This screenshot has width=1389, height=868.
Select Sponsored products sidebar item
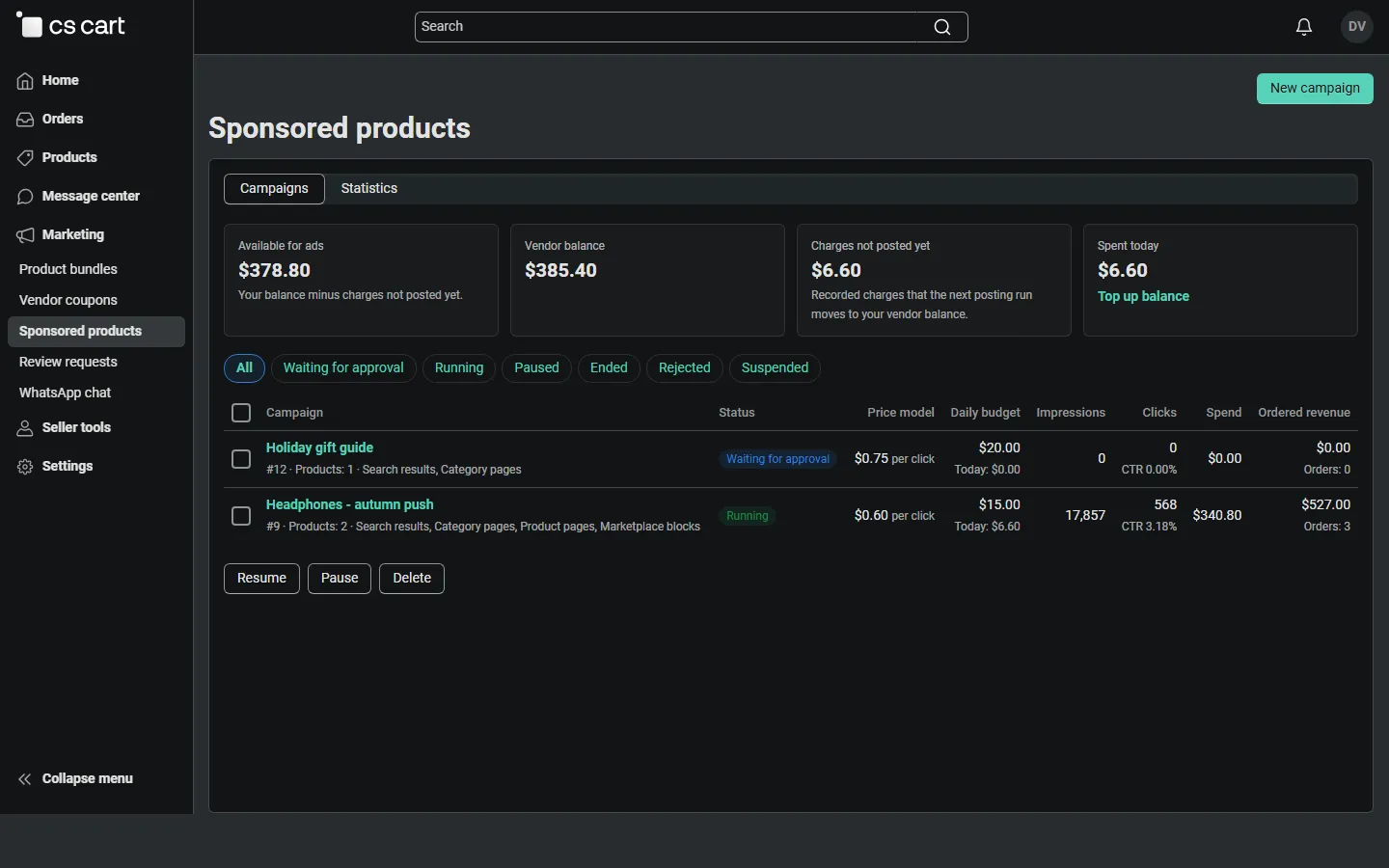[96, 332]
